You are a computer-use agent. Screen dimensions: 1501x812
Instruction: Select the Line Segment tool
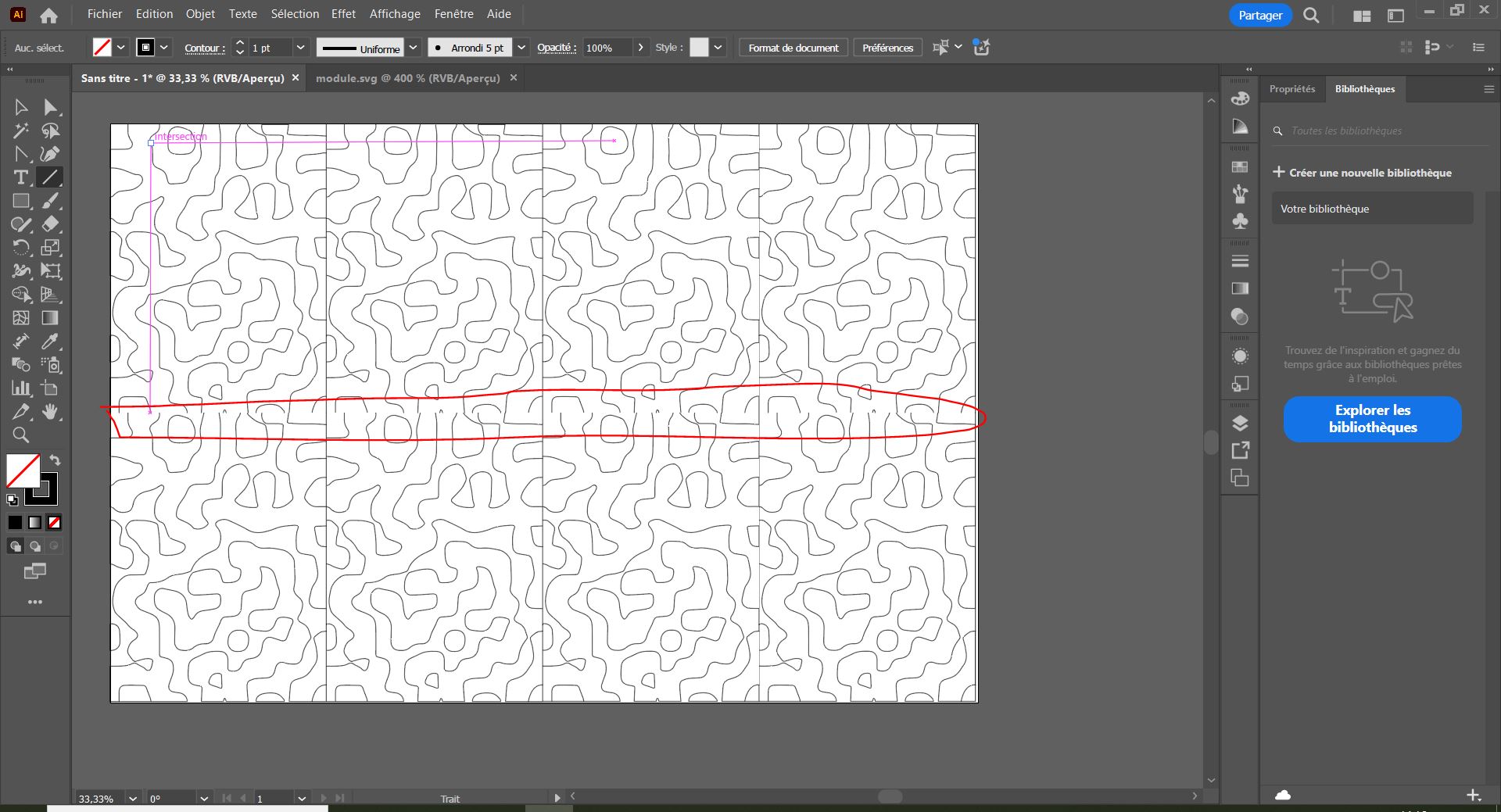coord(51,177)
